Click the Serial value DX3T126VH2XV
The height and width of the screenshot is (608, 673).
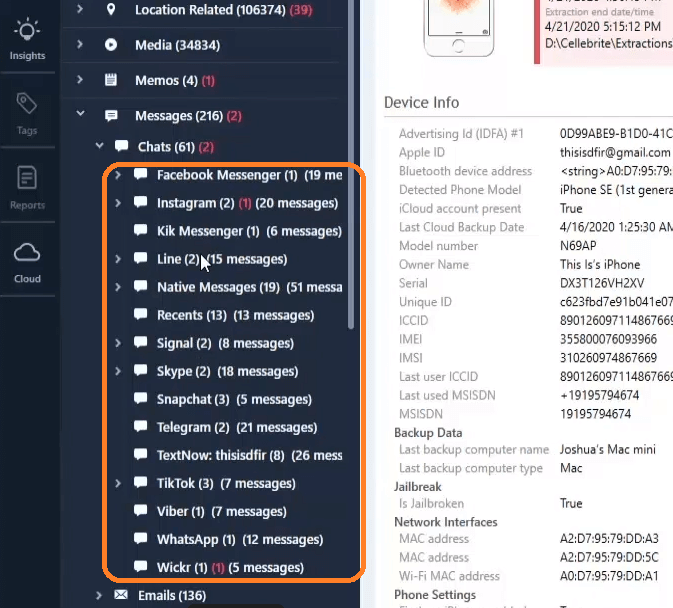(x=602, y=283)
